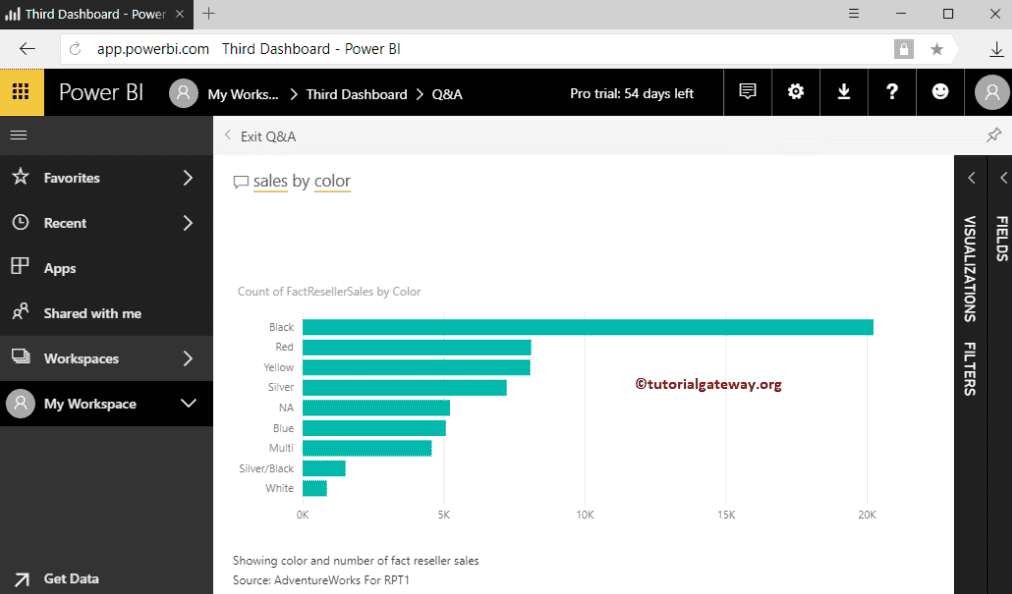Expand the Favorites section

[x=106, y=177]
